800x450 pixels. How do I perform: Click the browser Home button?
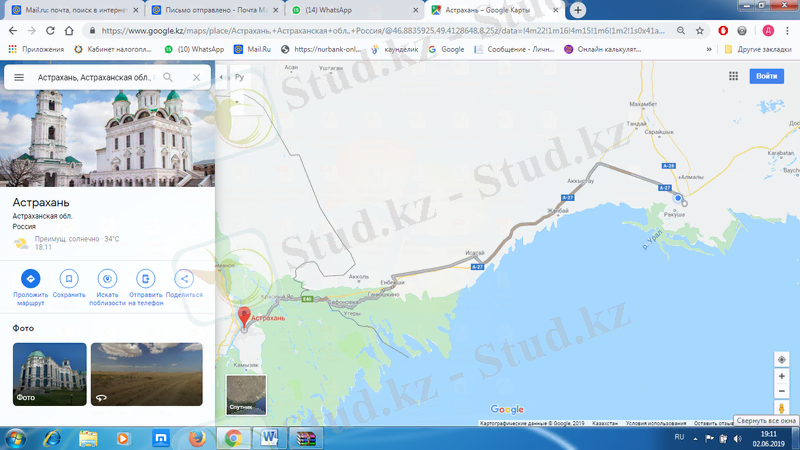(x=69, y=31)
